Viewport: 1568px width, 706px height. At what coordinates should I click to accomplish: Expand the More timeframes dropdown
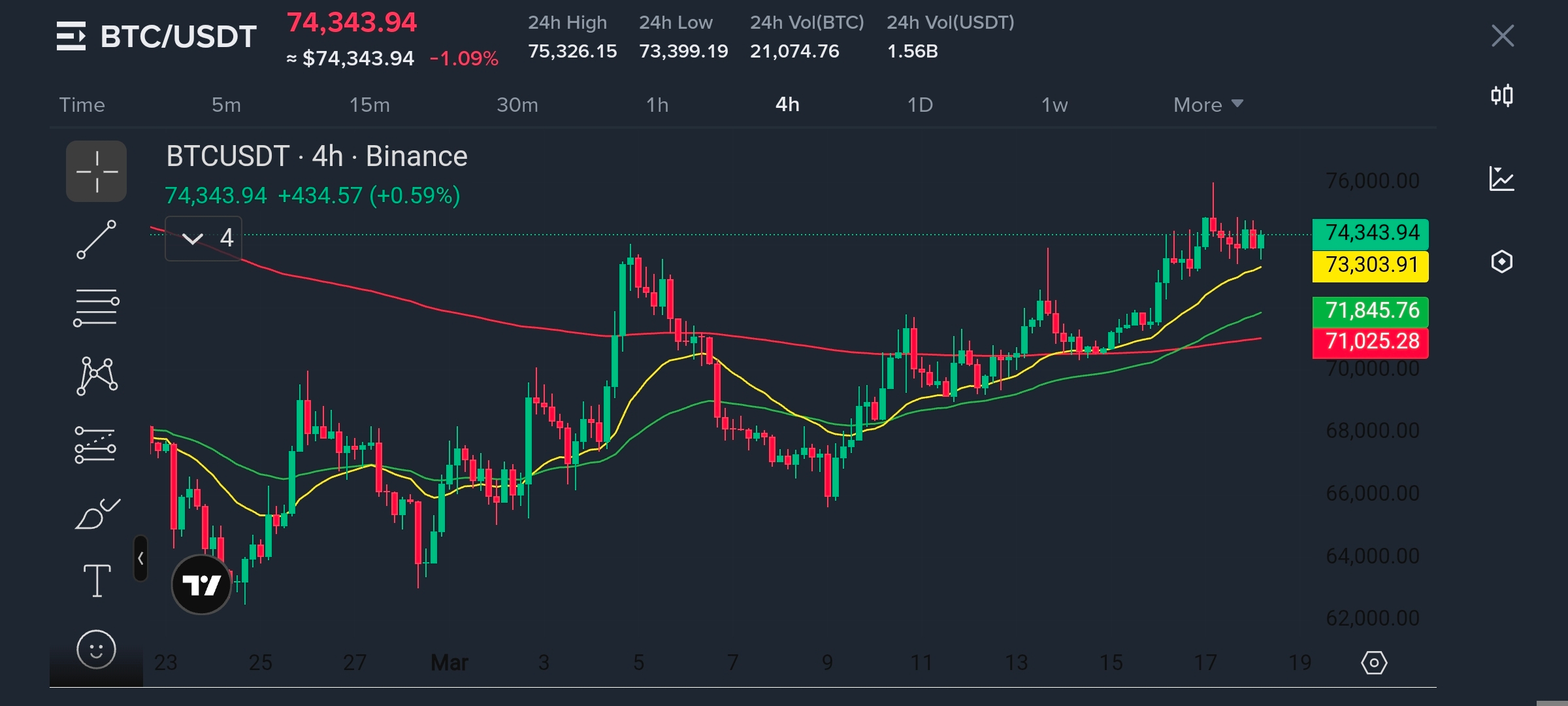pos(1207,105)
